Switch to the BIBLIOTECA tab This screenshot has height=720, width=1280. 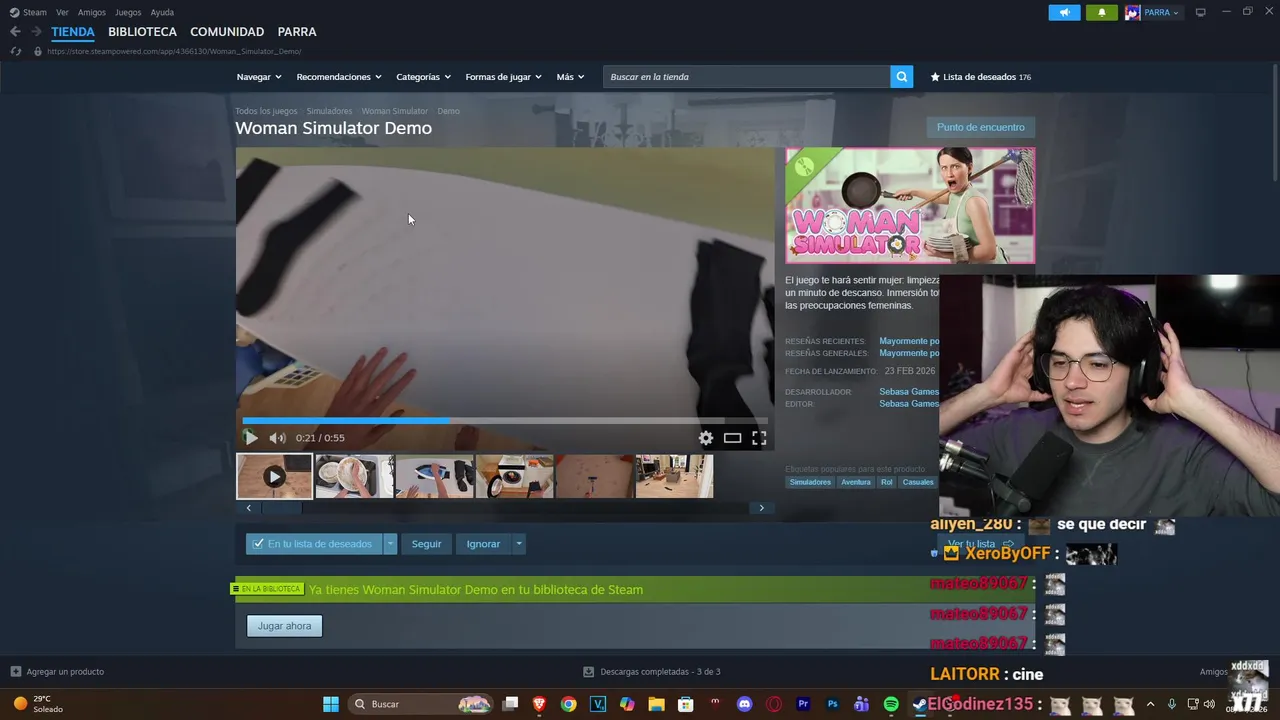142,32
